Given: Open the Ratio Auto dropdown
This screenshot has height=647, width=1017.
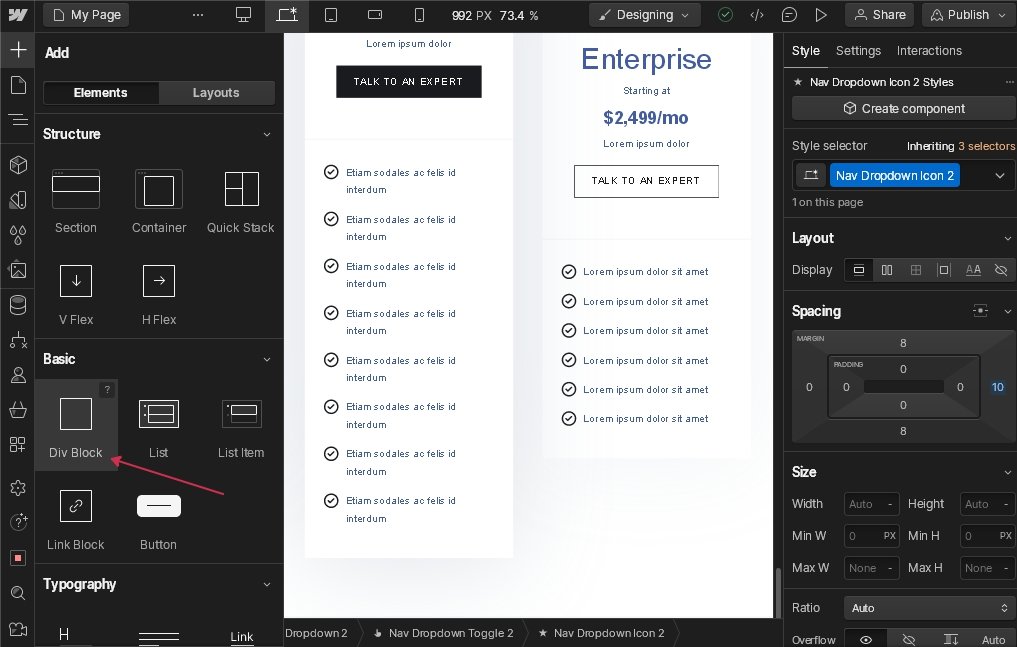Looking at the screenshot, I should pos(929,608).
